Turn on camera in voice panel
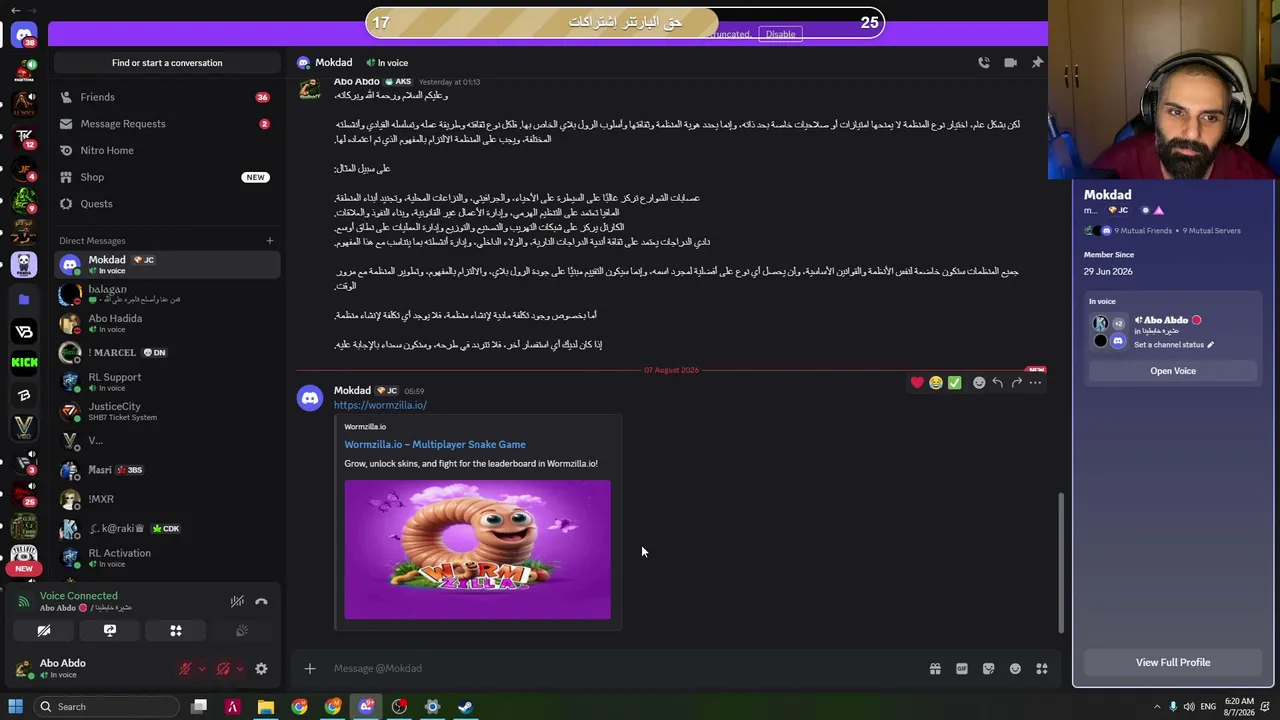Viewport: 1280px width, 720px height. pyautogui.click(x=44, y=631)
